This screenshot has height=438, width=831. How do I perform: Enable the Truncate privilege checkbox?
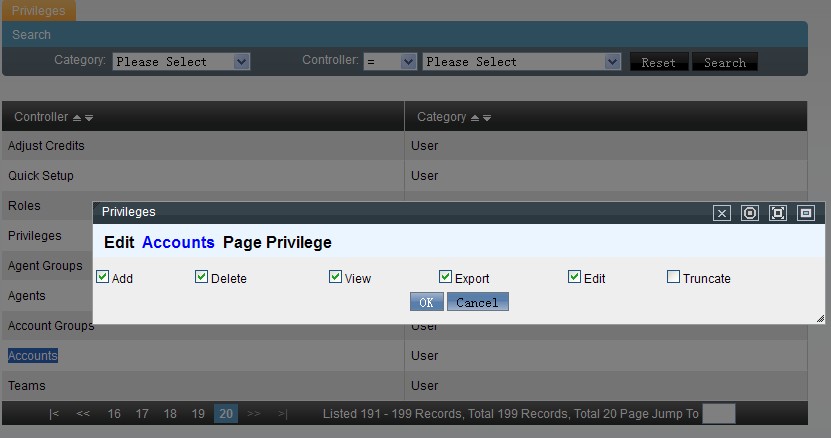[x=673, y=277]
